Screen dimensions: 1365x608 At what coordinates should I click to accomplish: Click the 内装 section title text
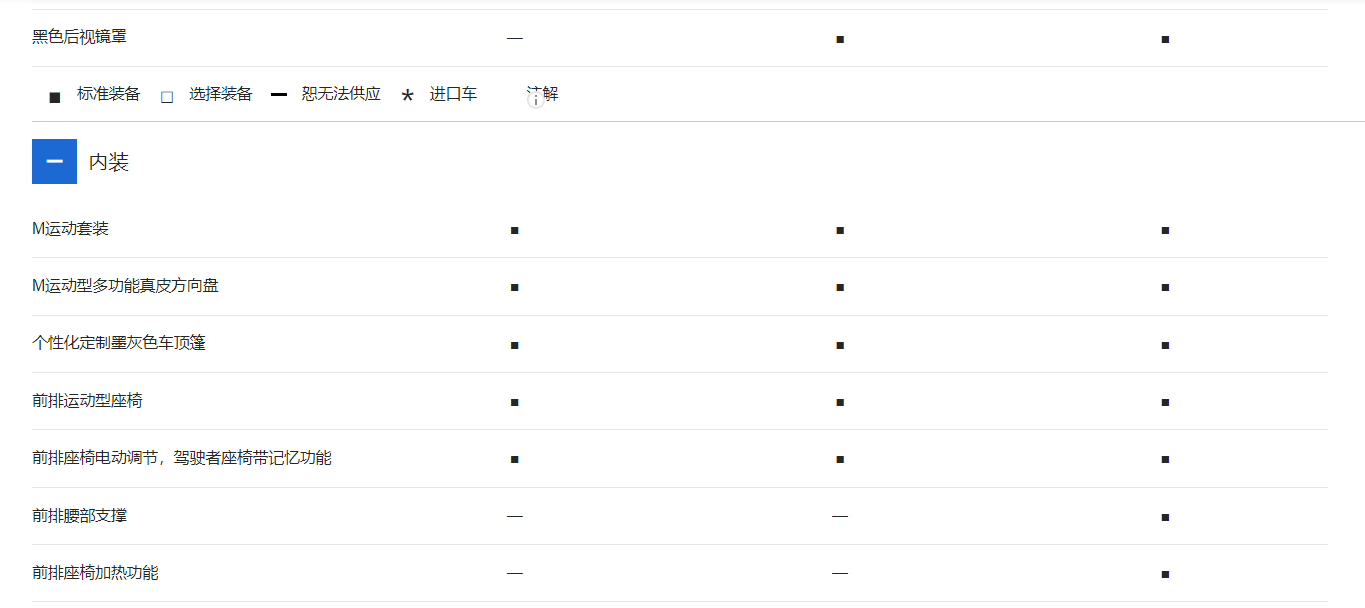click(106, 161)
